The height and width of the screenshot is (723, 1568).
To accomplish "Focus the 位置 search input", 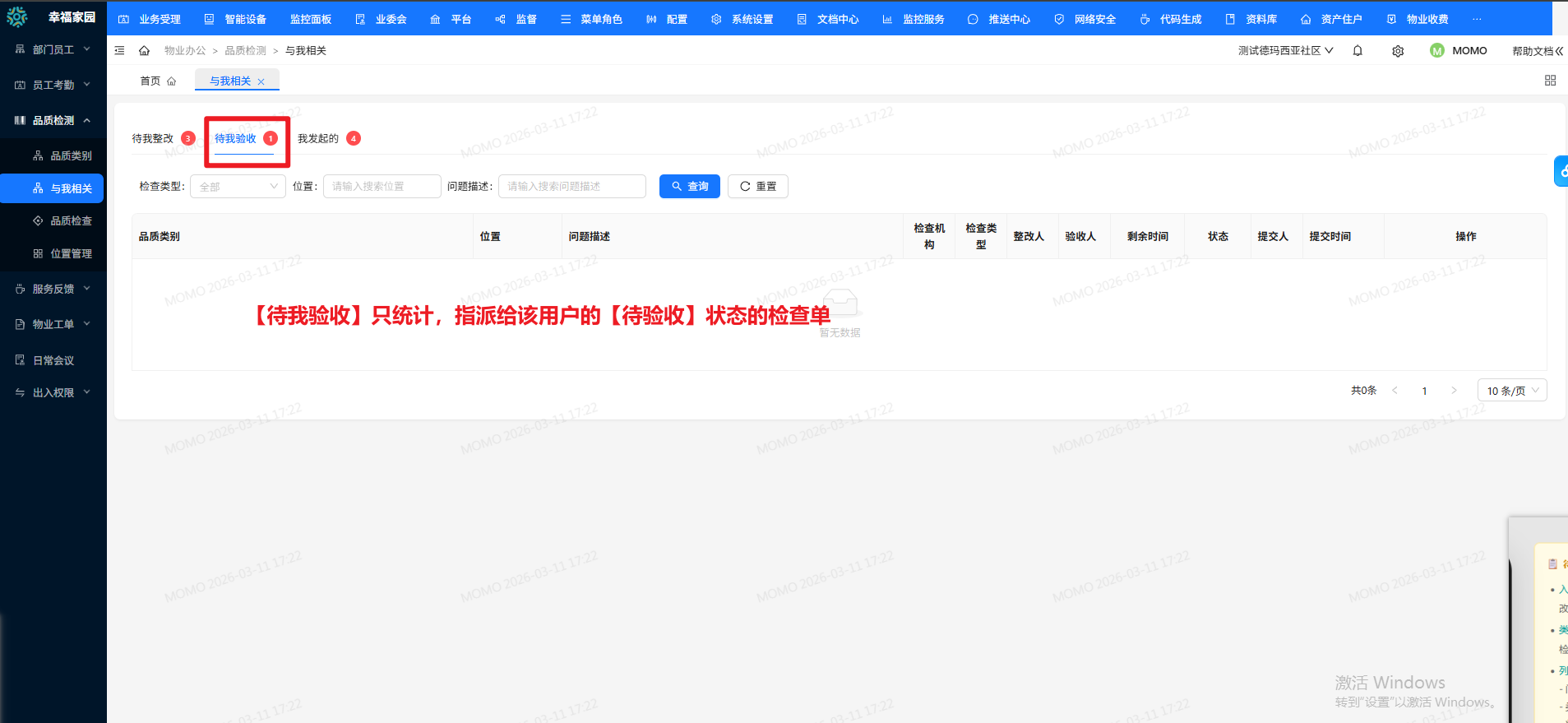I will coord(382,187).
